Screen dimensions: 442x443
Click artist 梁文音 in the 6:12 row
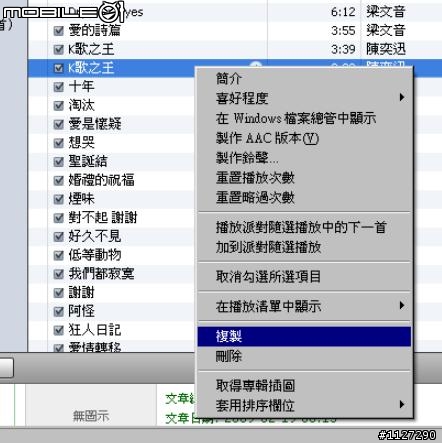(386, 12)
